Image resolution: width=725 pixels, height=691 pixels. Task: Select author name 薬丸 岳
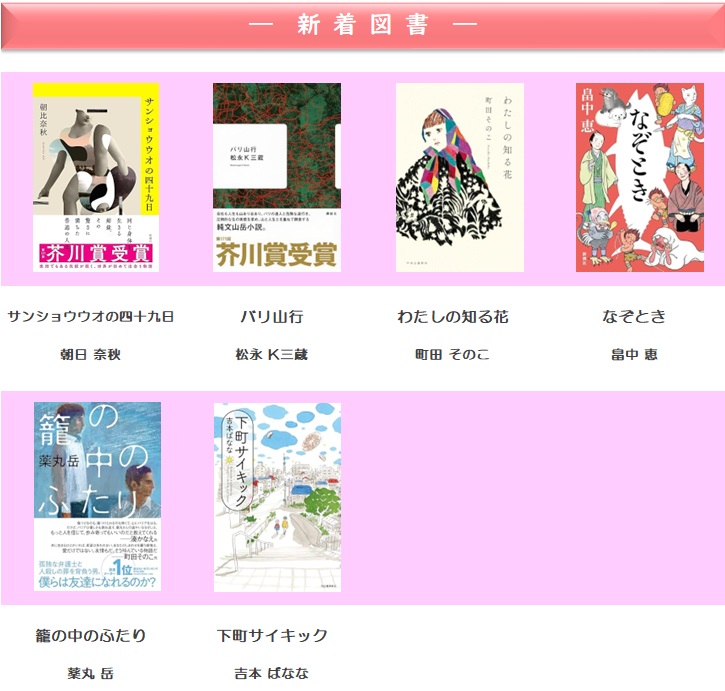coord(91,673)
